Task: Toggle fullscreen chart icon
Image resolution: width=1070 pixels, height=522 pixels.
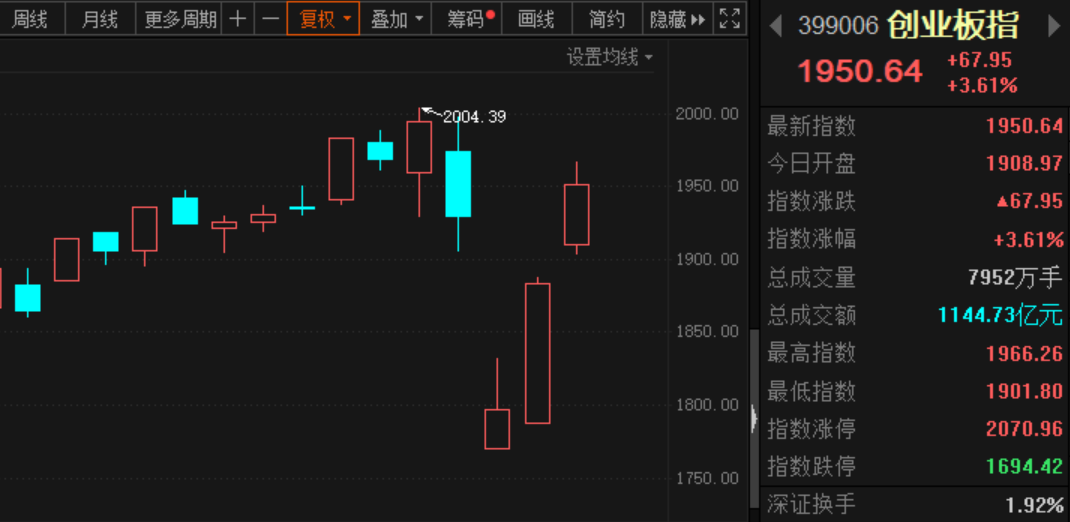Action: [729, 18]
